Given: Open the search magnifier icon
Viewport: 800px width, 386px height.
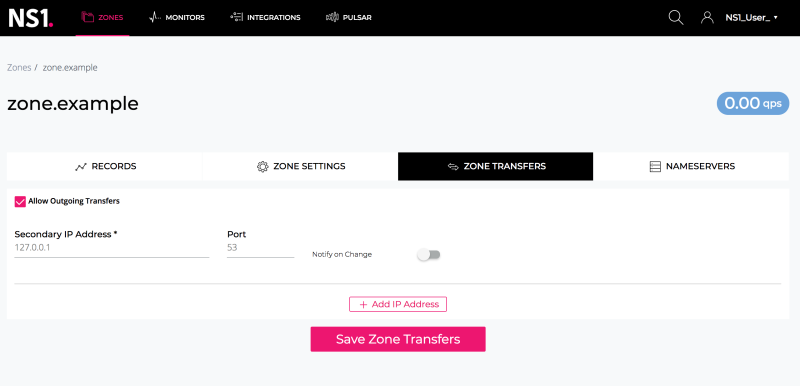Looking at the screenshot, I should pos(676,17).
